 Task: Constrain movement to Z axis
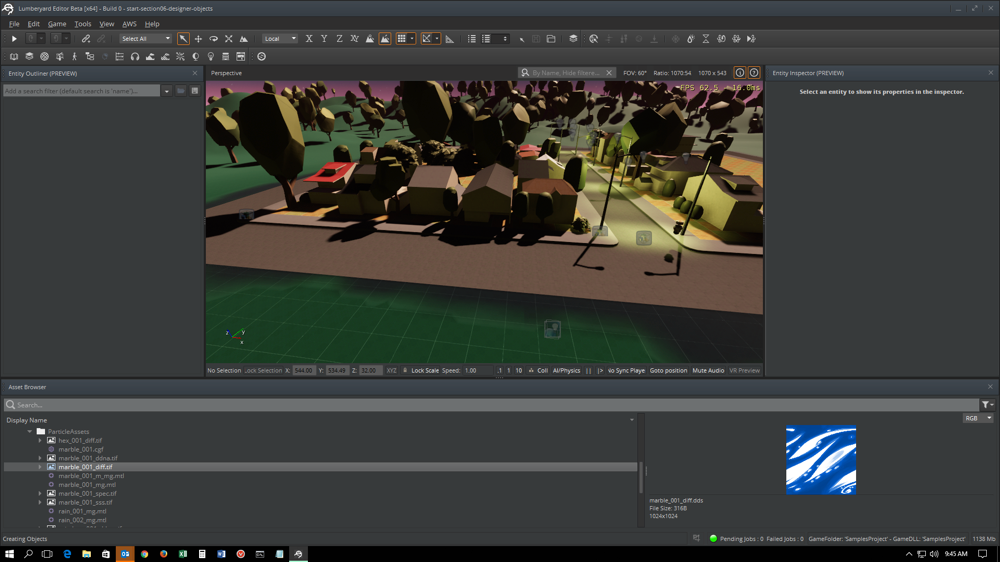[339, 39]
